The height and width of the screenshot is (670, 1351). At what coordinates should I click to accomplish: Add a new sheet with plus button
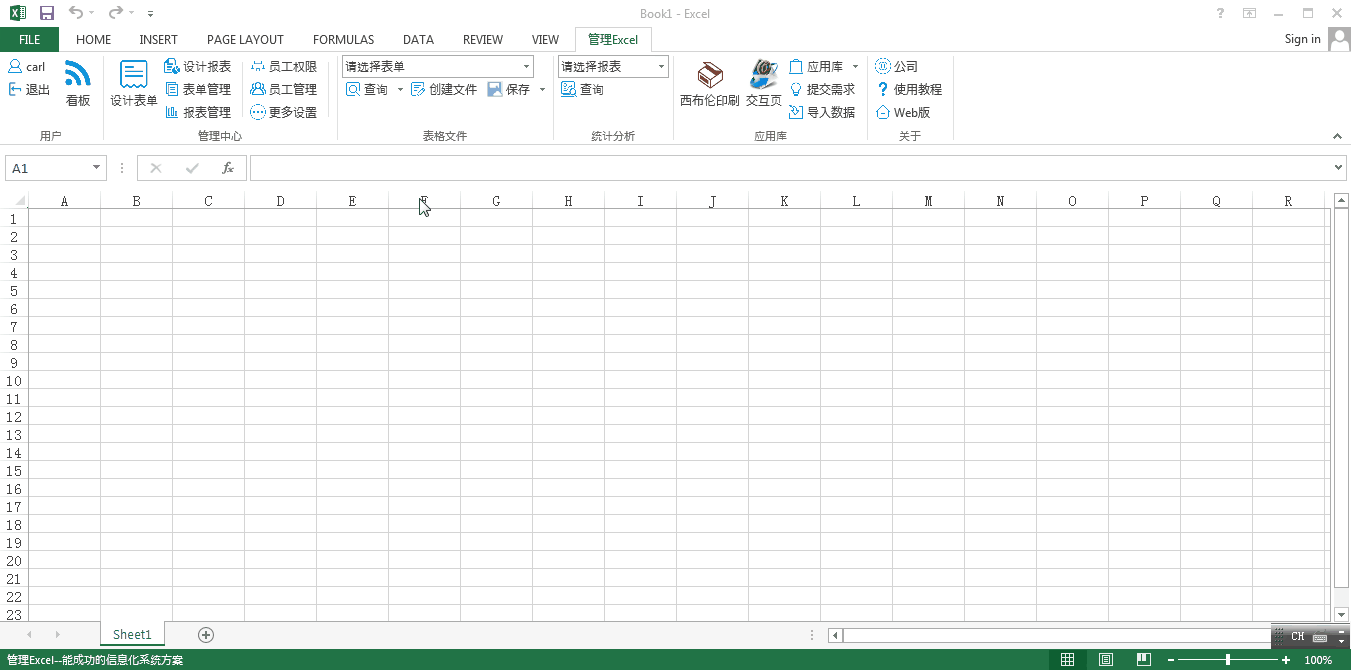[206, 634]
